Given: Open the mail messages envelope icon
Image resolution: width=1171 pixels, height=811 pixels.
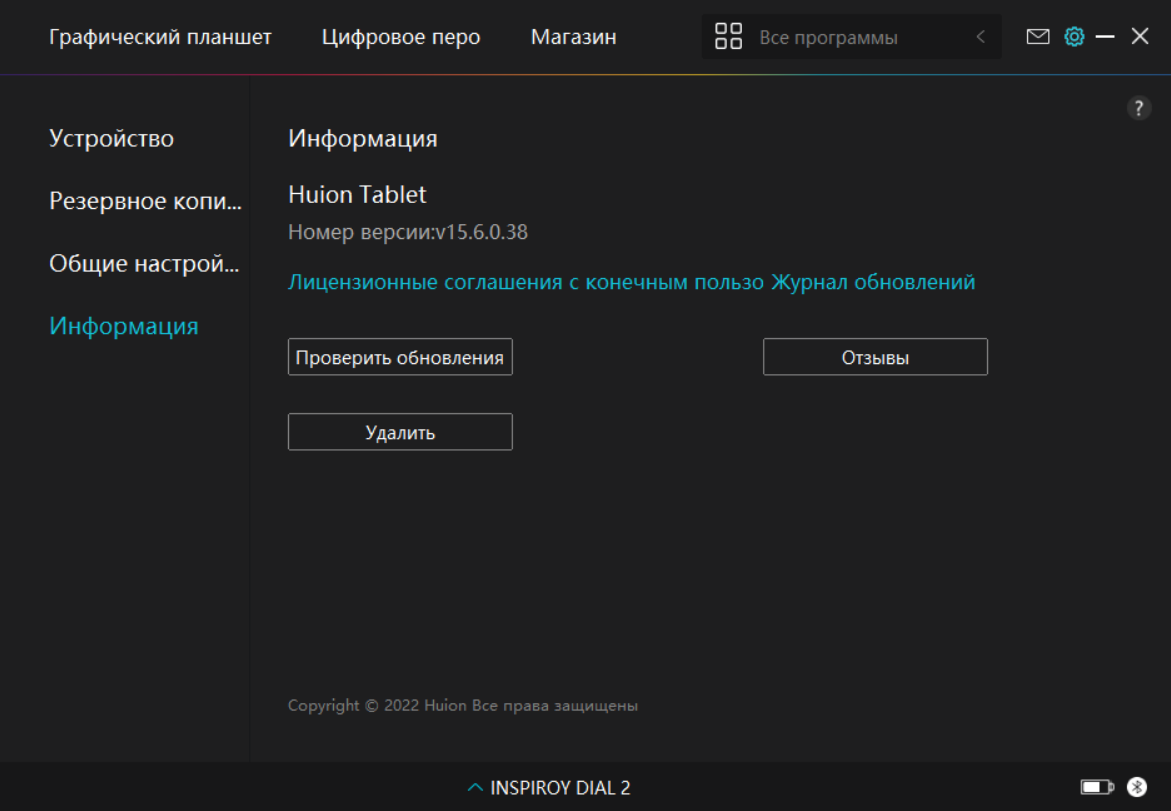Looking at the screenshot, I should (1038, 37).
